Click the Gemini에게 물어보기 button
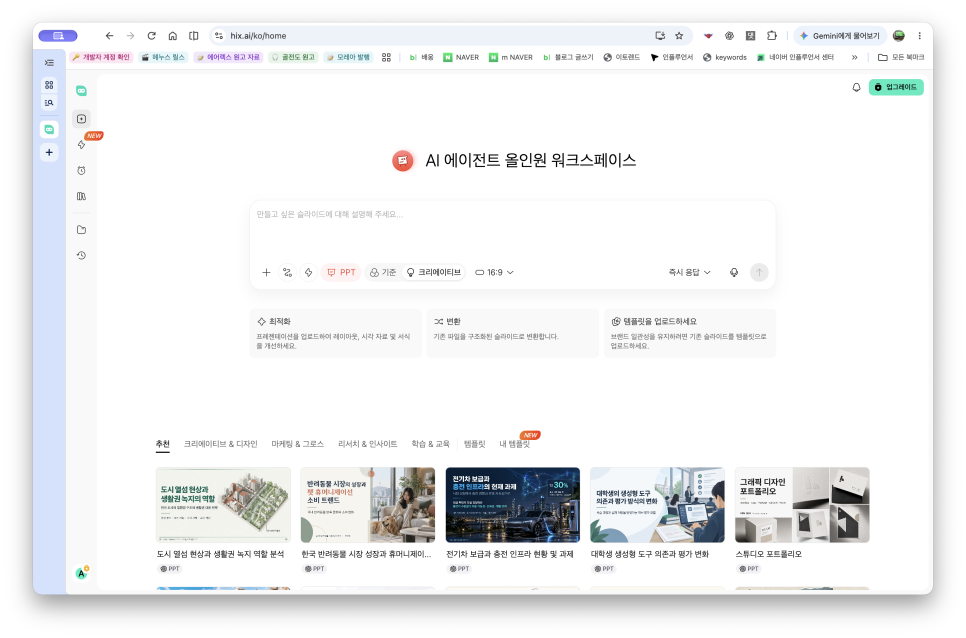This screenshot has height=638, width=966. click(x=840, y=36)
